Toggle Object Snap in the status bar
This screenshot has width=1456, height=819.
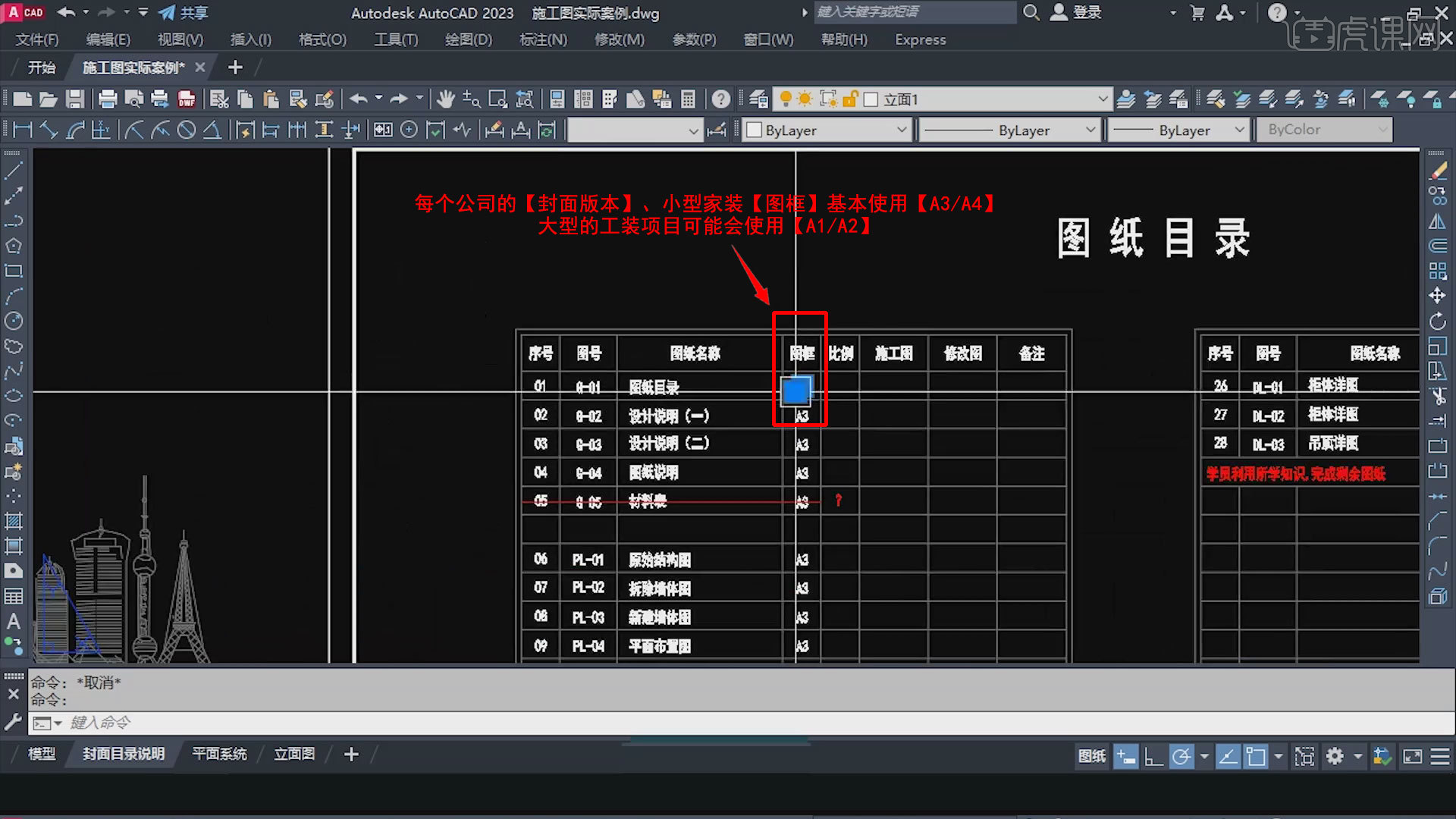(x=1256, y=756)
